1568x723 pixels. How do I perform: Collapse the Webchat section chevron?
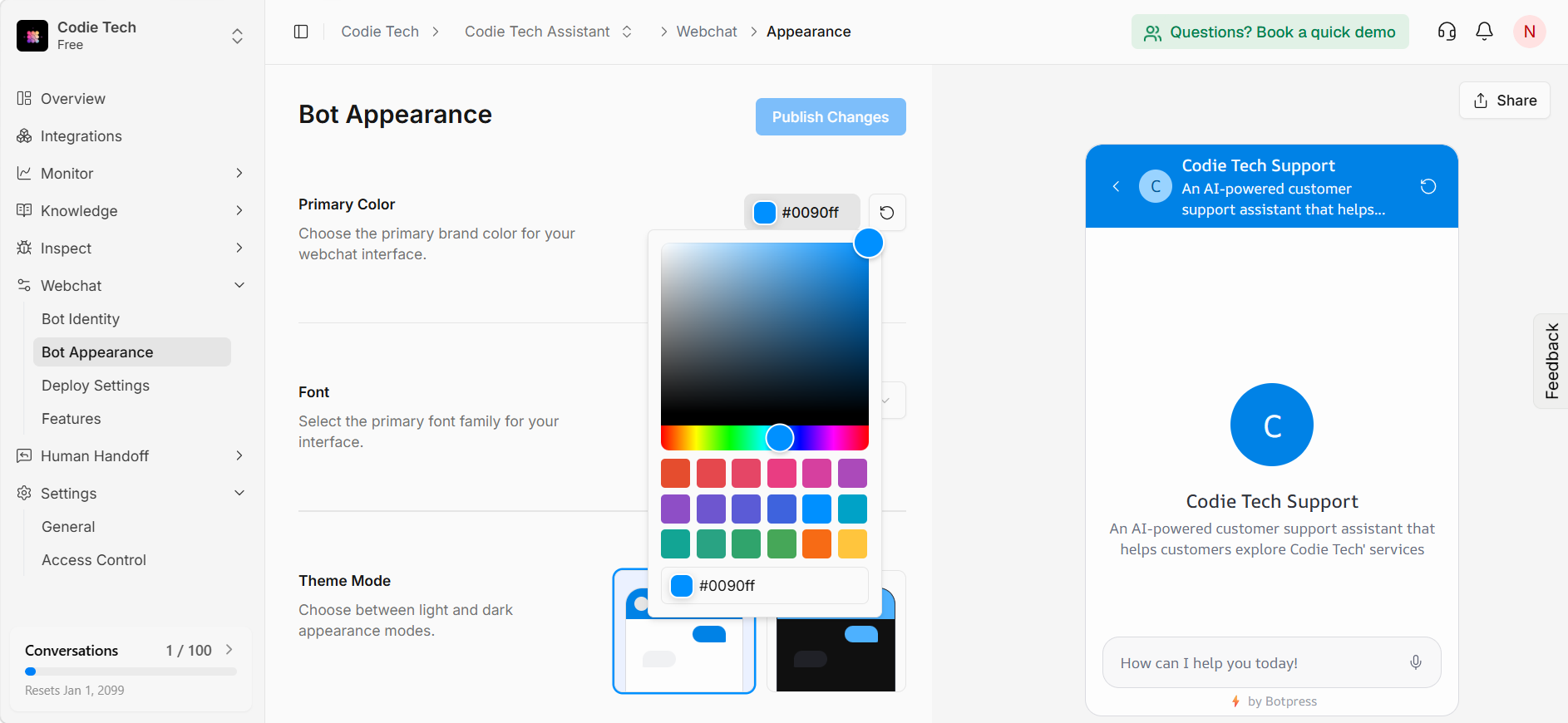[239, 285]
